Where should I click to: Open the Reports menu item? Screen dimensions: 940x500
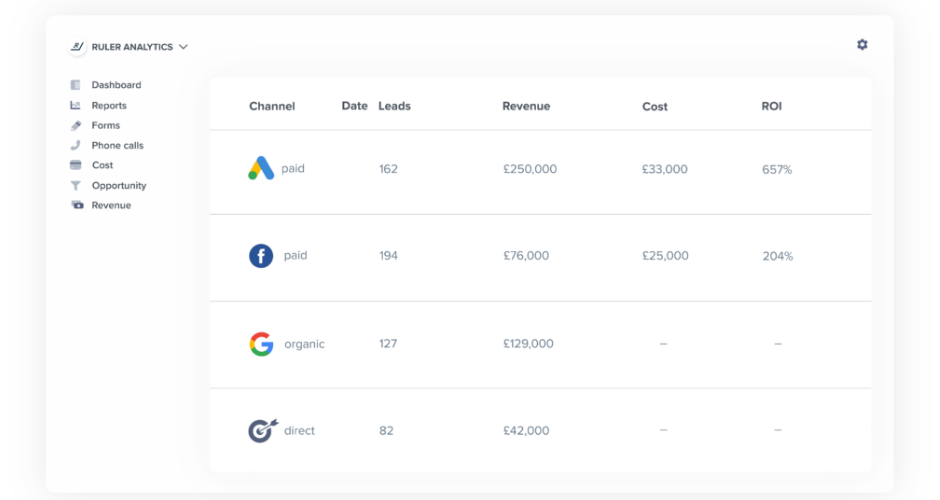[x=109, y=105]
